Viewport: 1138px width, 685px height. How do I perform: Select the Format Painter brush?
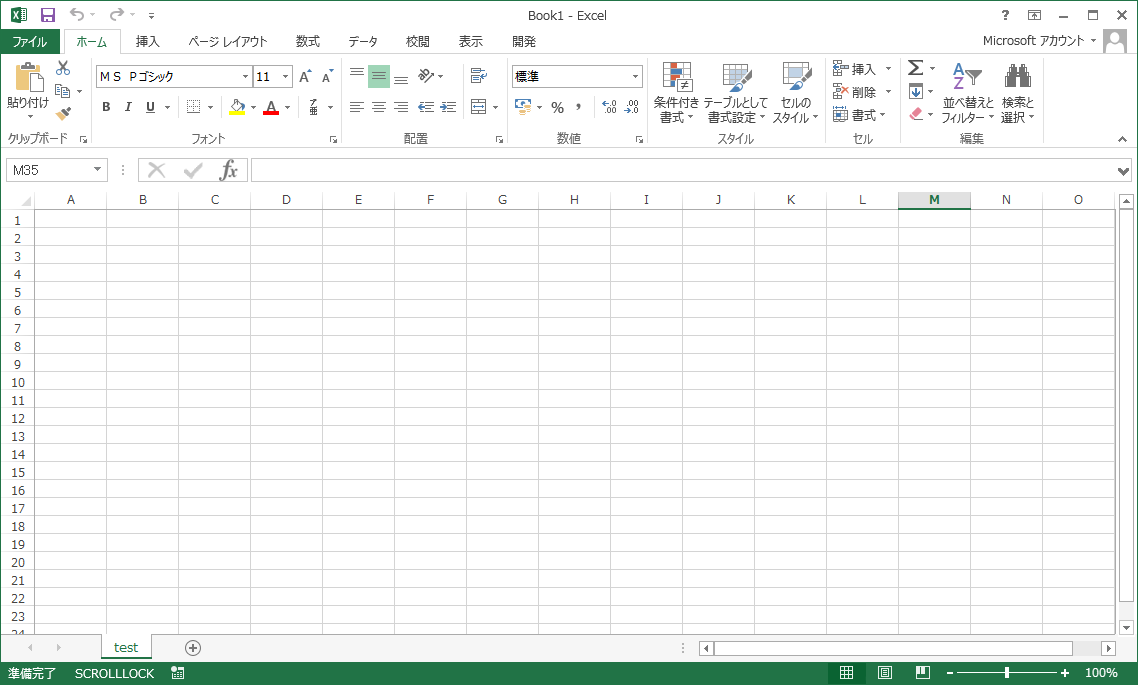coord(63,113)
